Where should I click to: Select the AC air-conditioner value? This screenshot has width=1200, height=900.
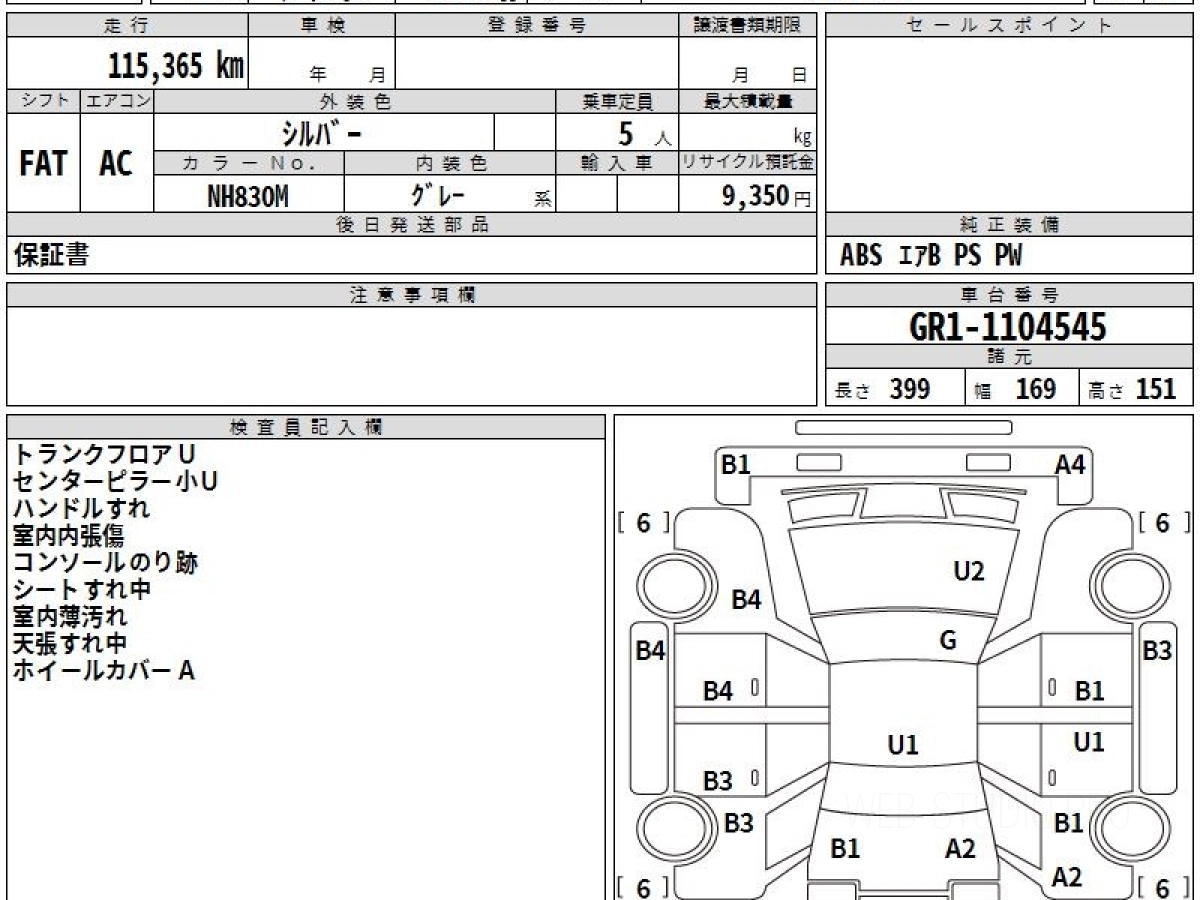116,164
